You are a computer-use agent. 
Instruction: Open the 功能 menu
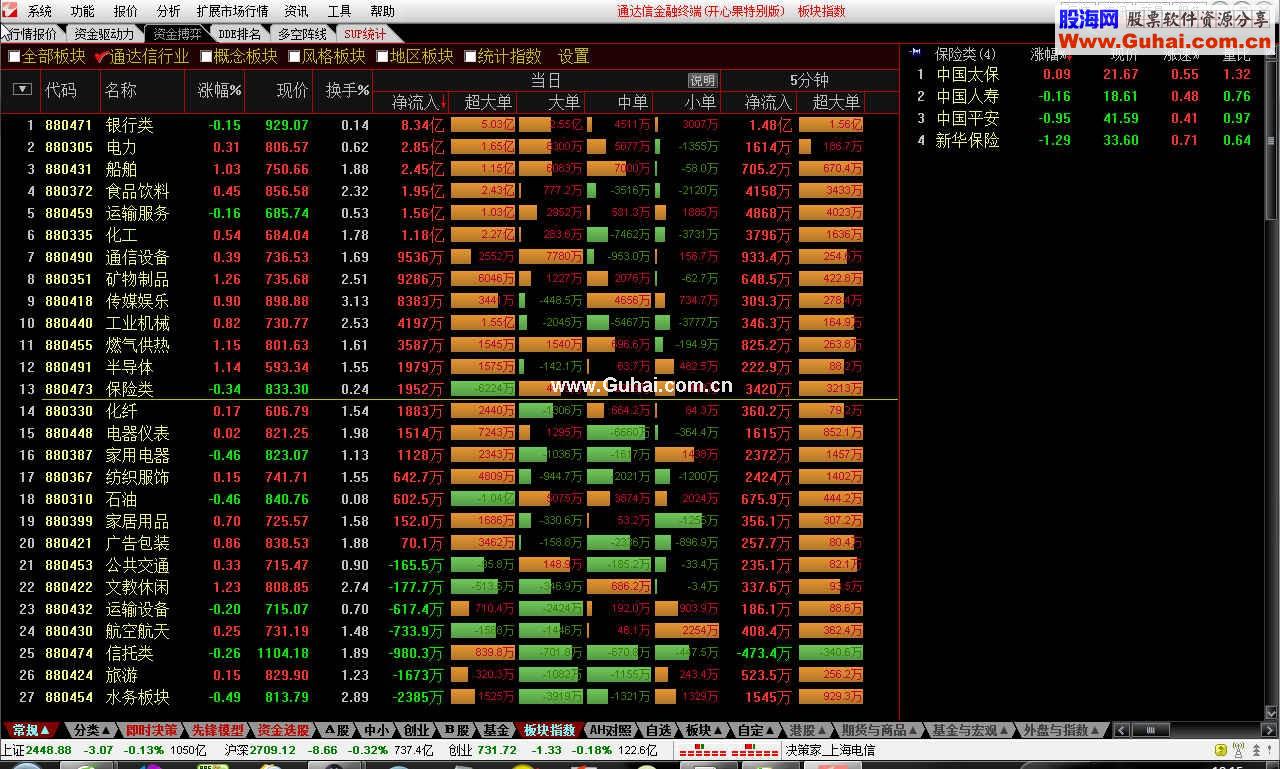click(83, 12)
